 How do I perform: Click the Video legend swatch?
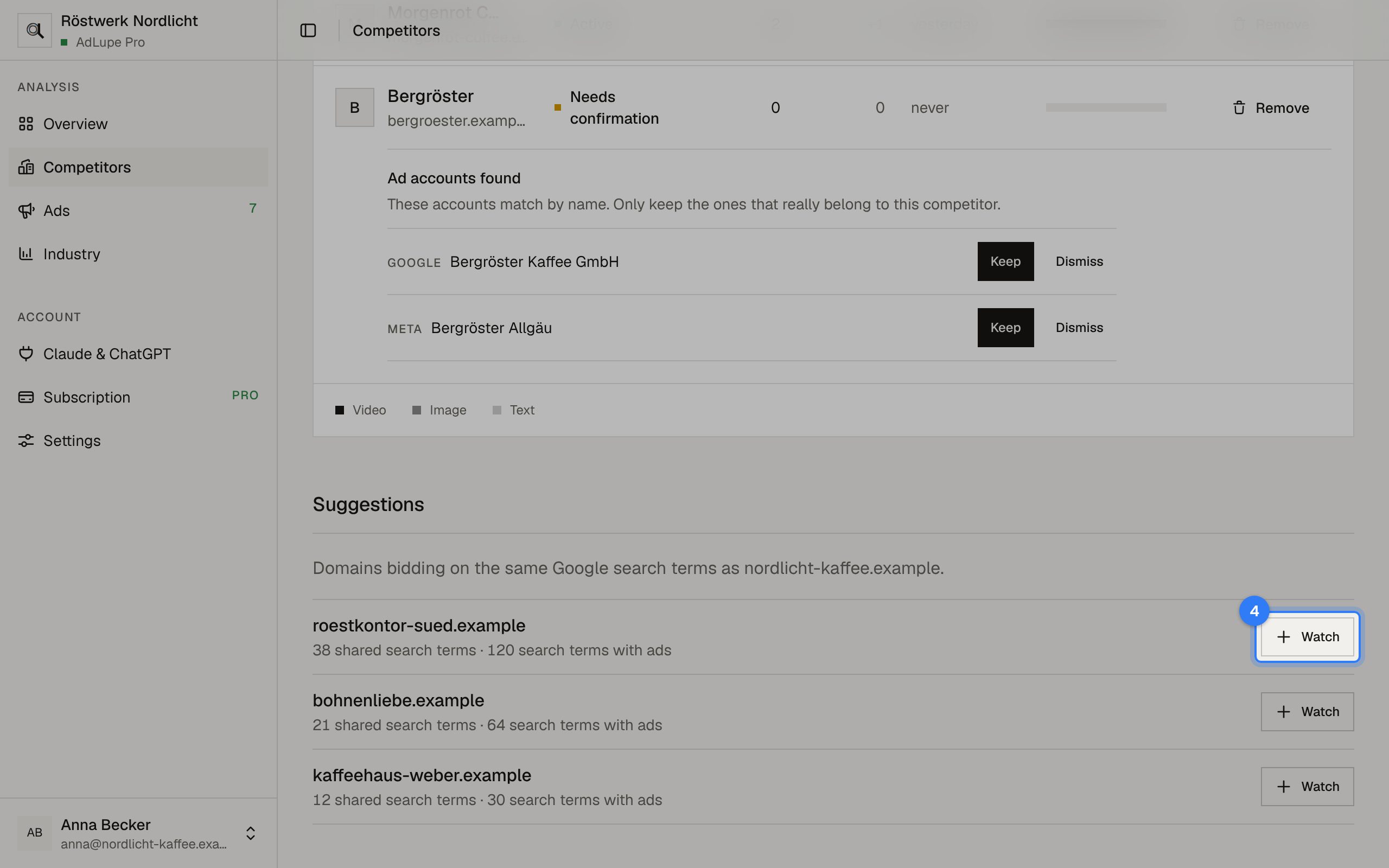tap(340, 410)
